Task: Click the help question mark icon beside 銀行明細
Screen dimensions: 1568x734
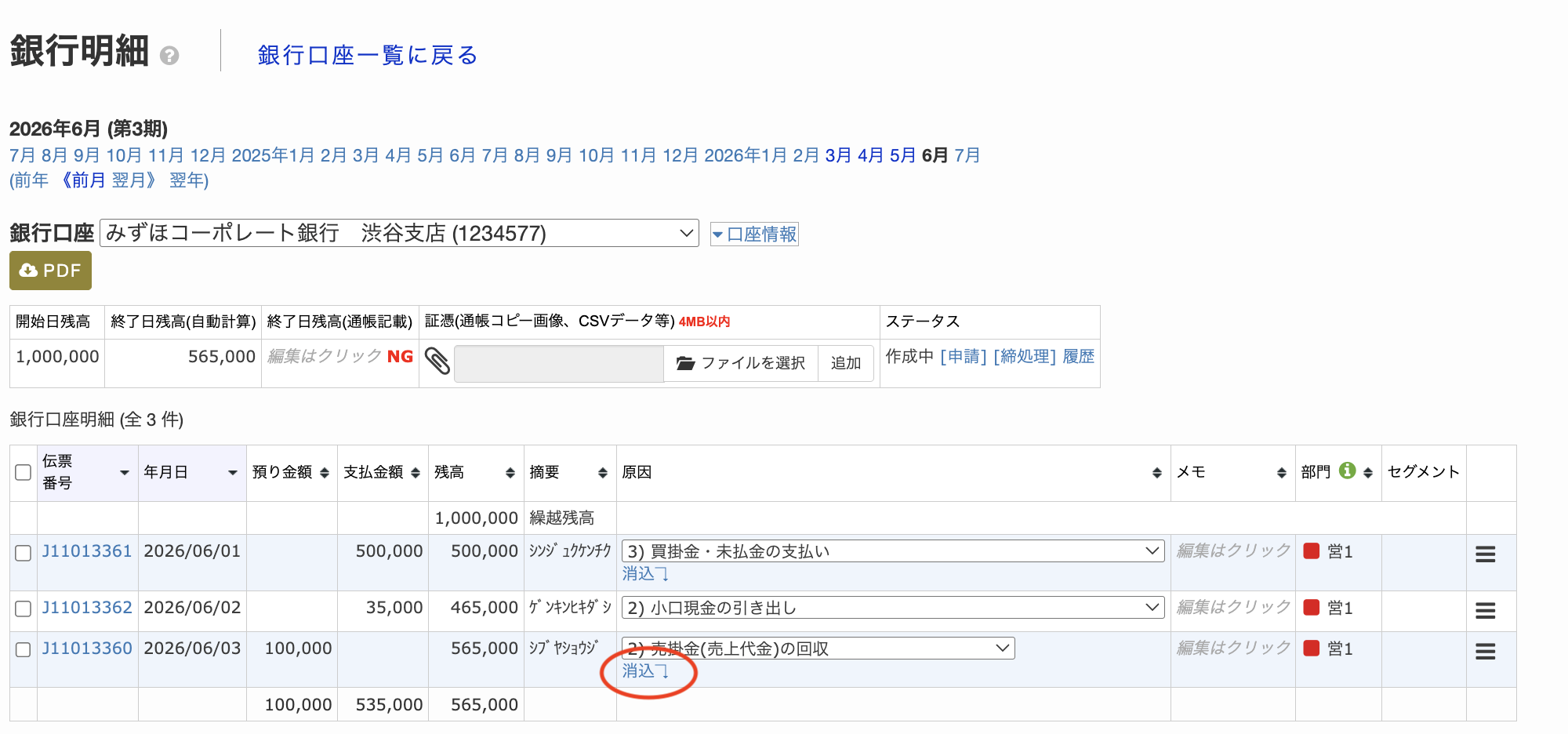Action: tap(169, 56)
